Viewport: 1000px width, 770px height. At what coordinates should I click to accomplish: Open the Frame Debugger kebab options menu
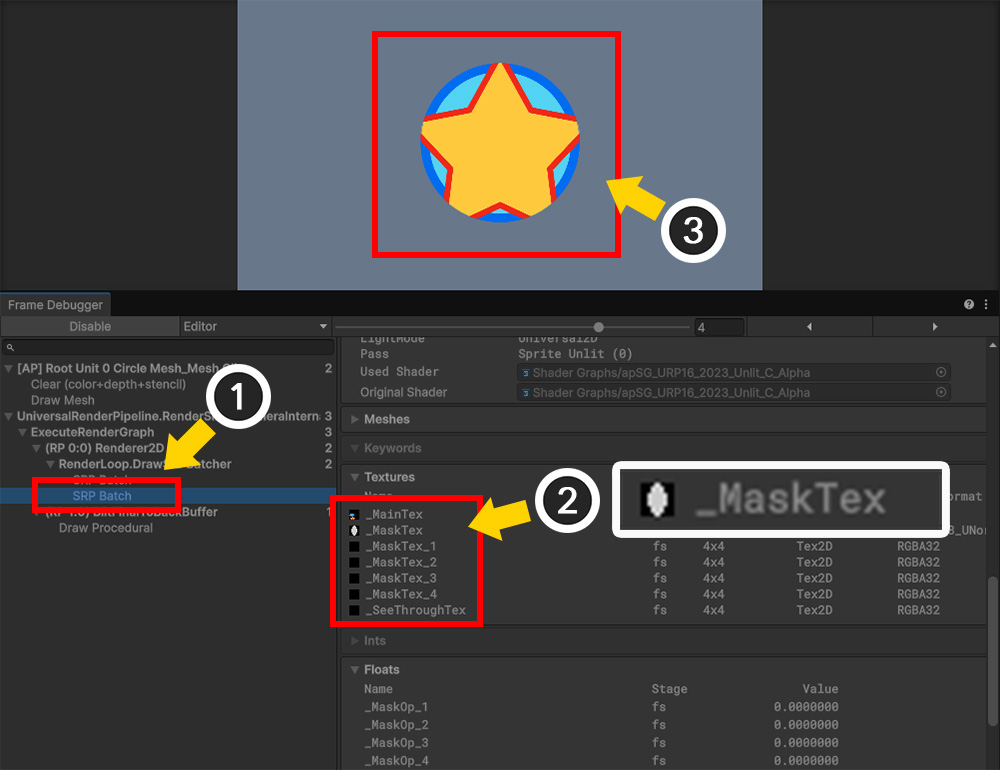[987, 304]
